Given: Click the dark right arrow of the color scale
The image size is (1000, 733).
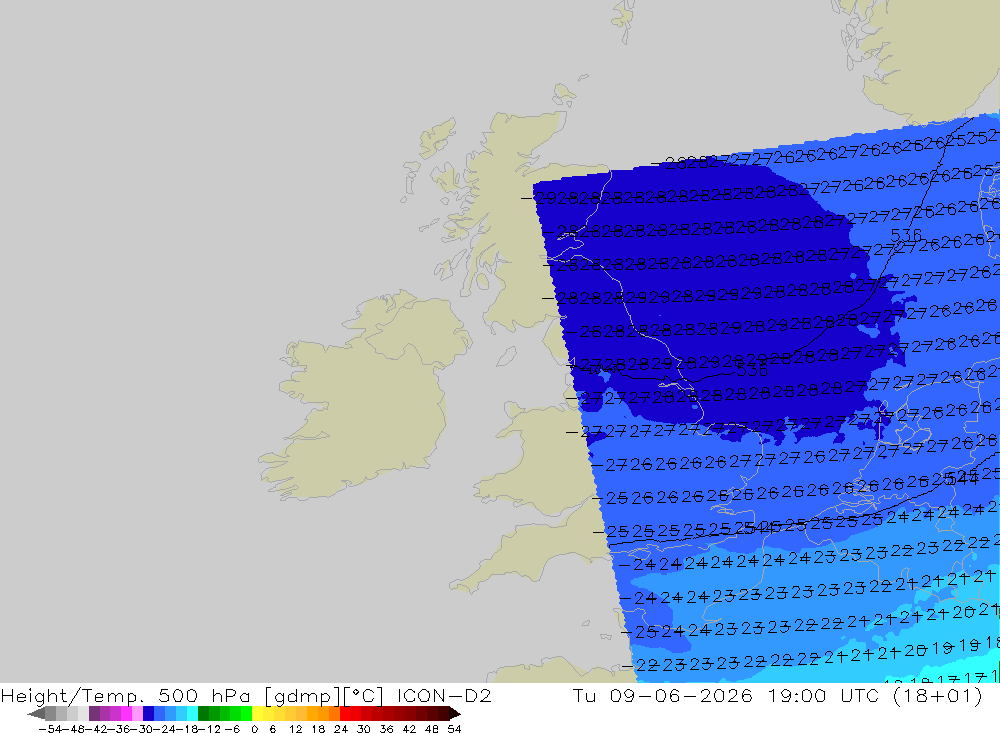Looking at the screenshot, I should [x=455, y=714].
